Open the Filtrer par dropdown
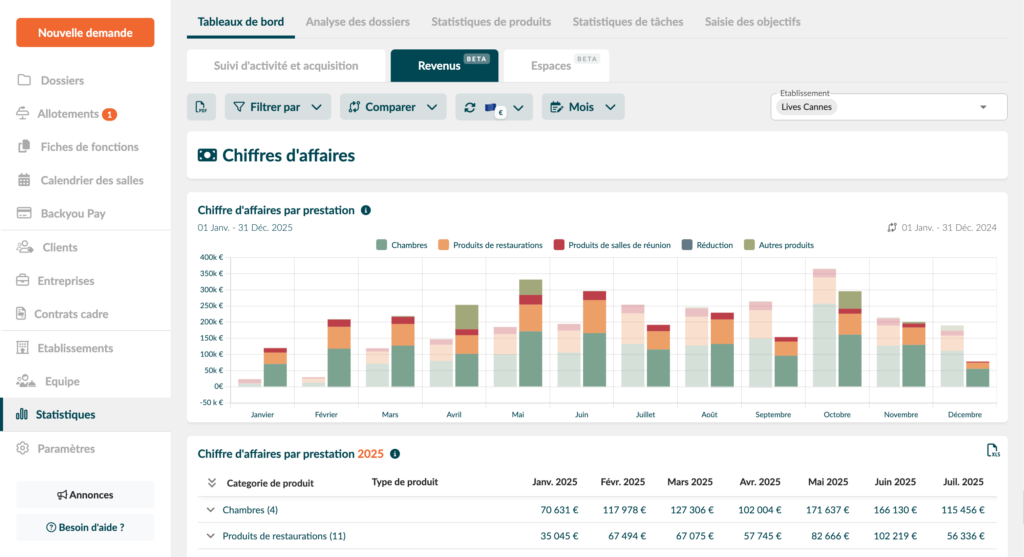1024x557 pixels. pyautogui.click(x=277, y=107)
